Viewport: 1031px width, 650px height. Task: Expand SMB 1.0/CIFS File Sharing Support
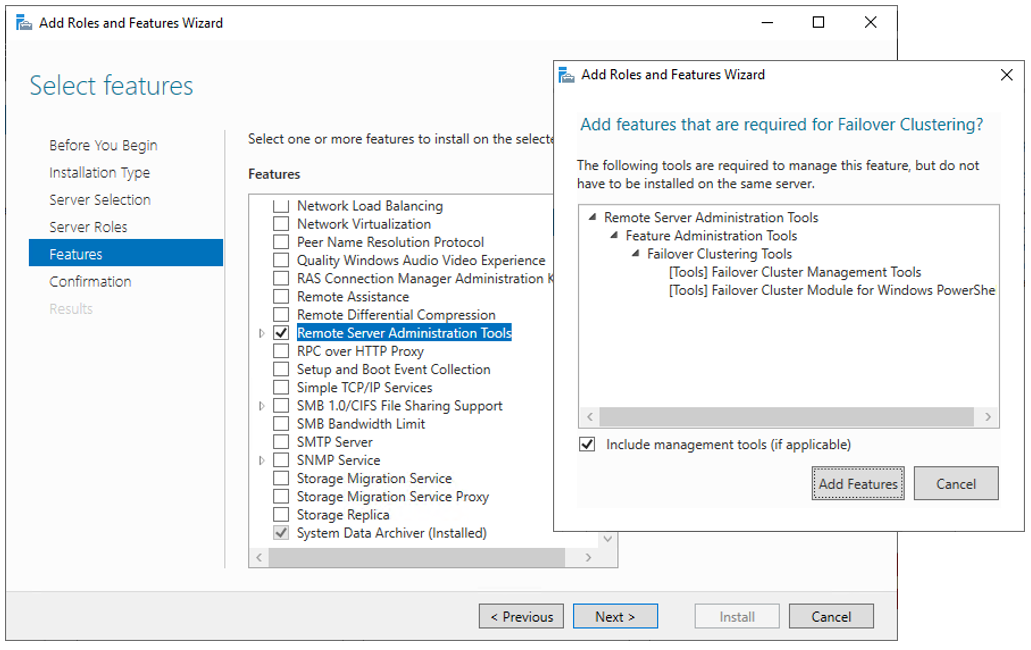(x=262, y=406)
